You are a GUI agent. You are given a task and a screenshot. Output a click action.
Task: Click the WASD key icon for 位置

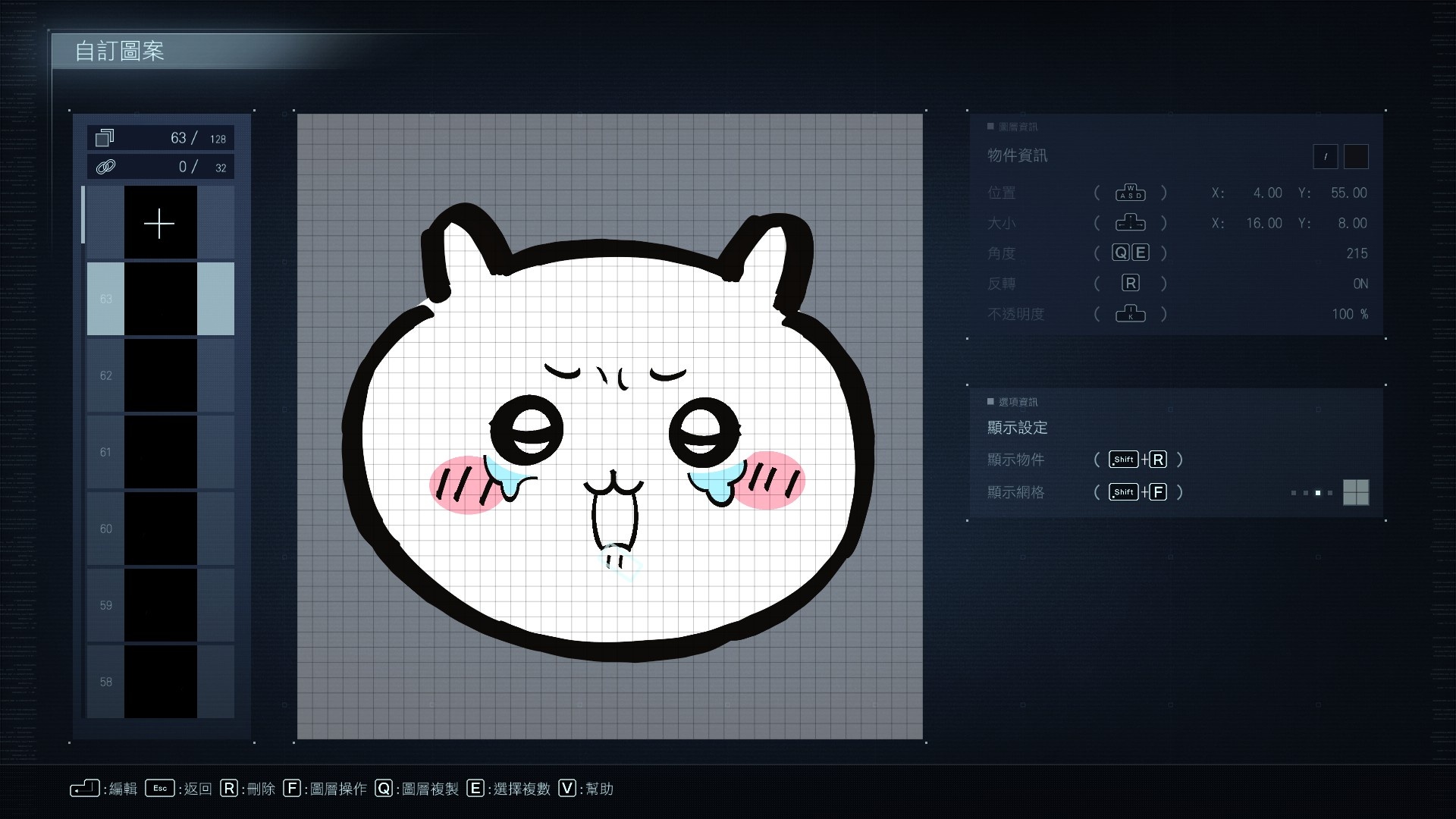1130,193
